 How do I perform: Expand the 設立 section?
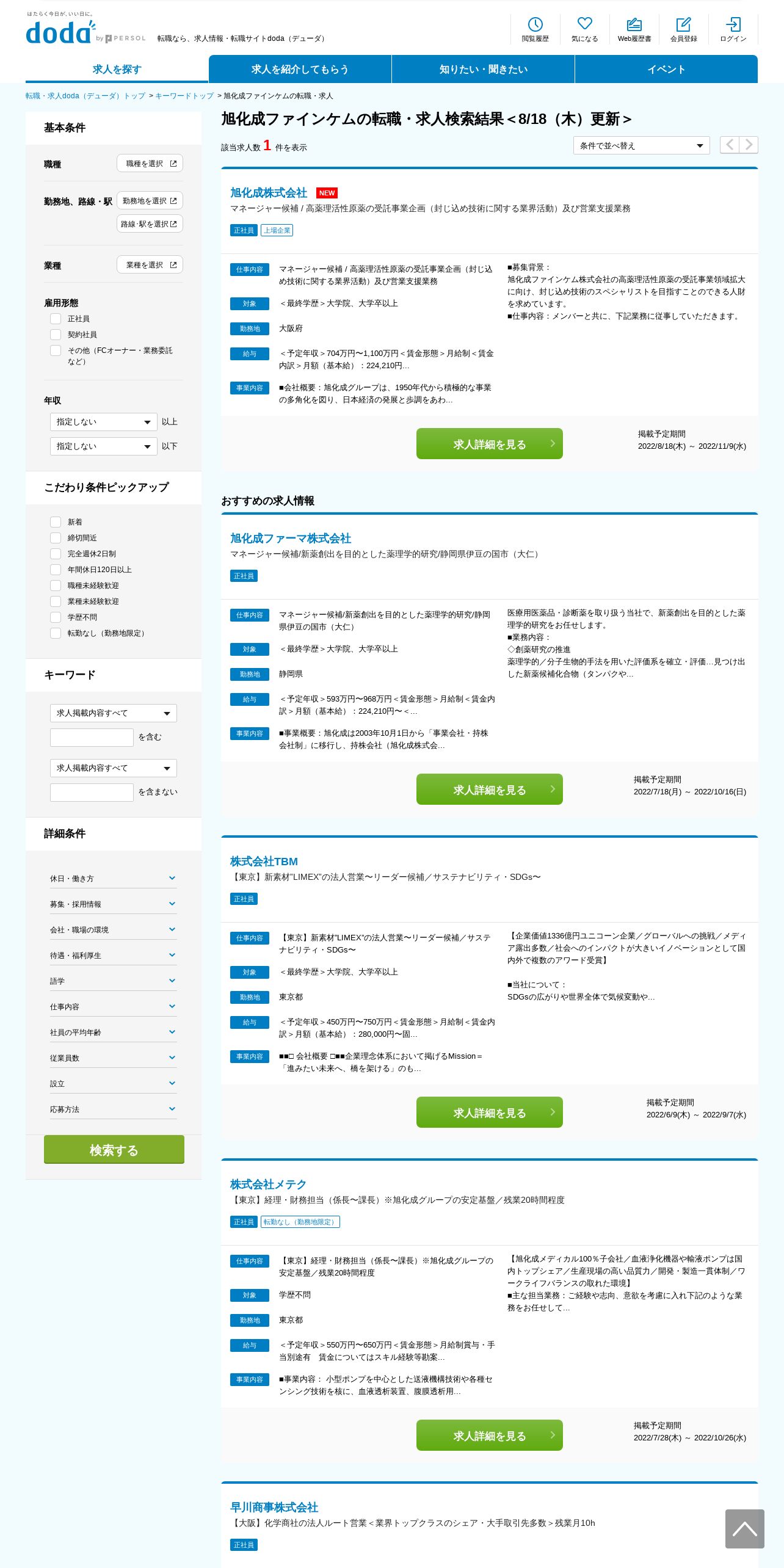tap(114, 1083)
